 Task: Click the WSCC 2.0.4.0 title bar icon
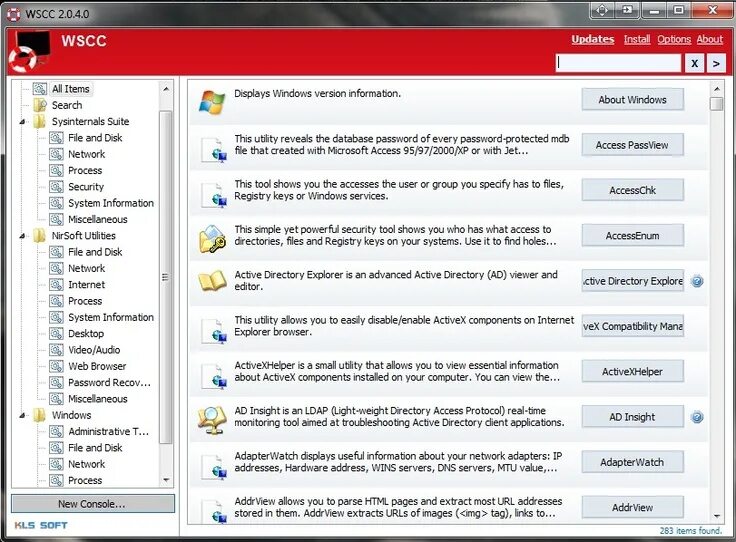(14, 14)
